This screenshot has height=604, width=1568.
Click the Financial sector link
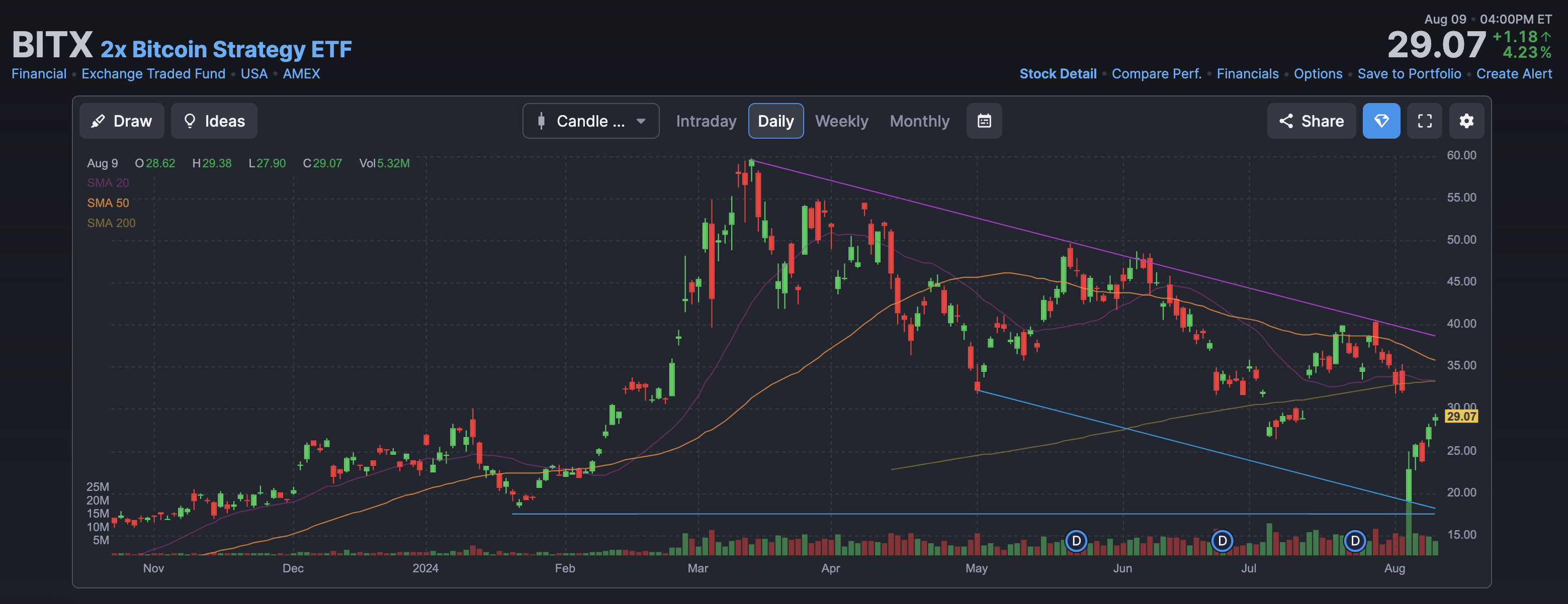[39, 73]
